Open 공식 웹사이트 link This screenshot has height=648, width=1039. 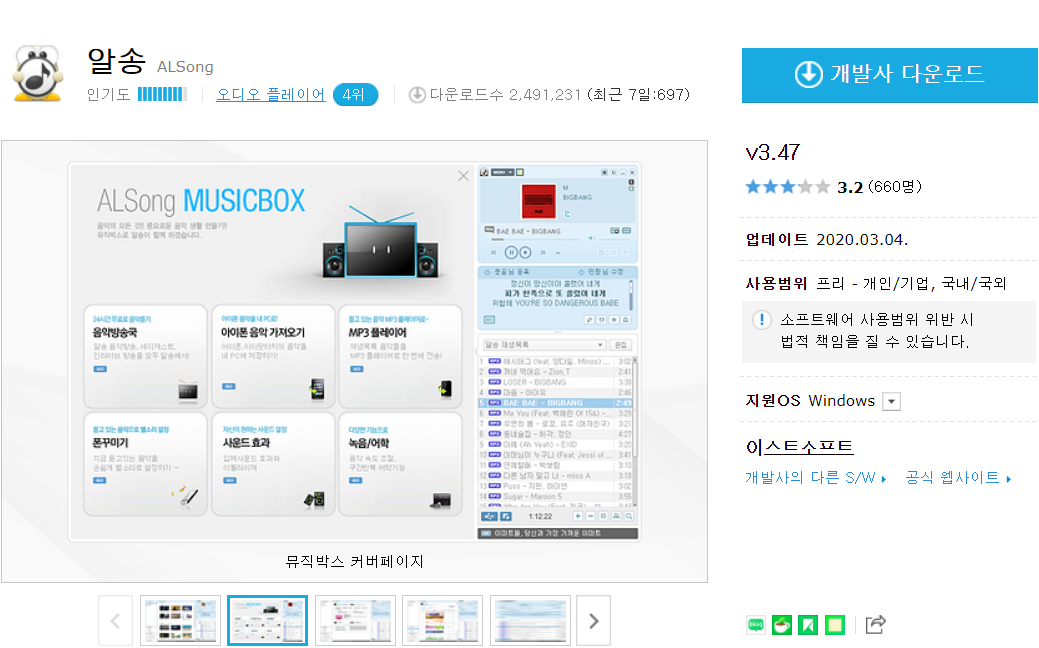(958, 478)
